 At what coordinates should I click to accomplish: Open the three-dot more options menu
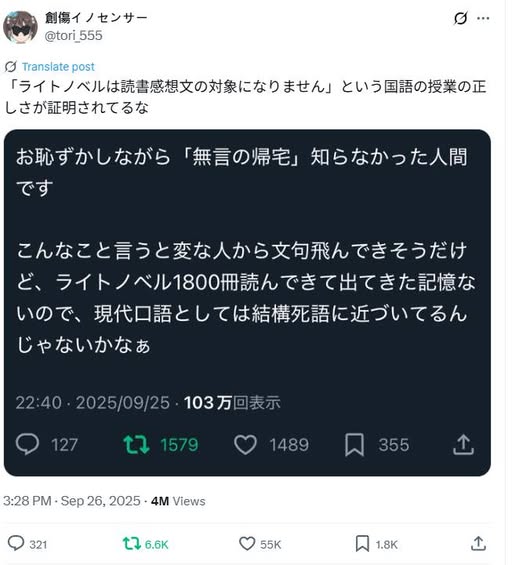tap(483, 18)
